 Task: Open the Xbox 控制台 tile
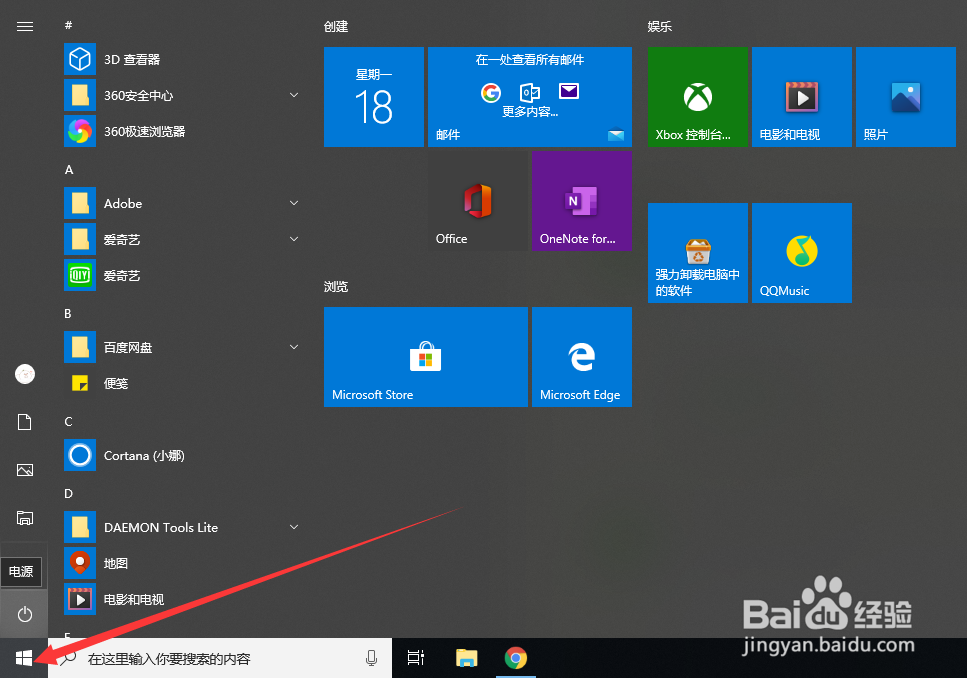point(697,97)
